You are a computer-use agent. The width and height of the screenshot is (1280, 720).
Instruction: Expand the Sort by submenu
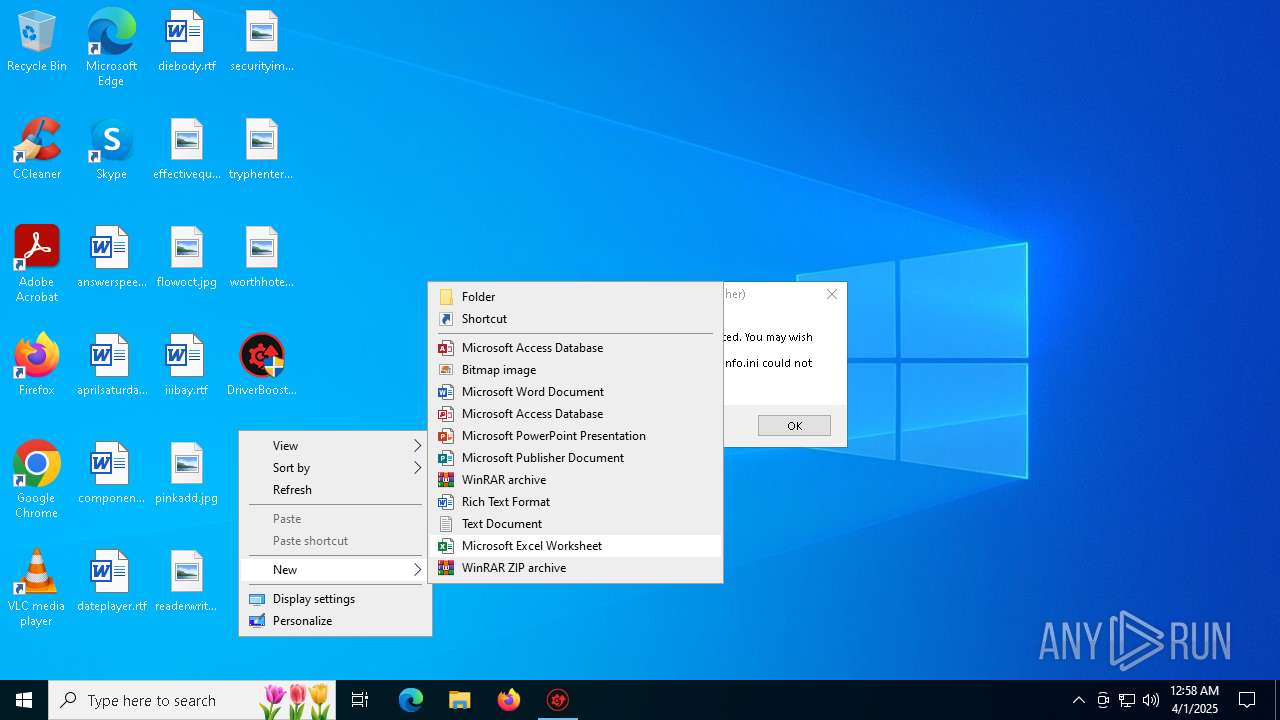click(x=335, y=468)
